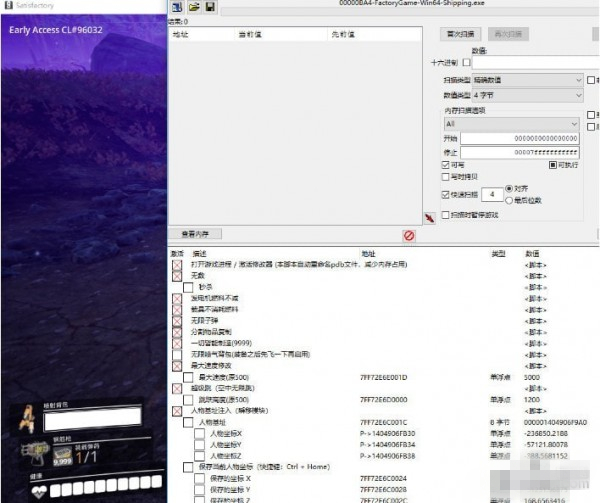Enable the 扫描时暂停游戏 checkbox

tap(446, 215)
